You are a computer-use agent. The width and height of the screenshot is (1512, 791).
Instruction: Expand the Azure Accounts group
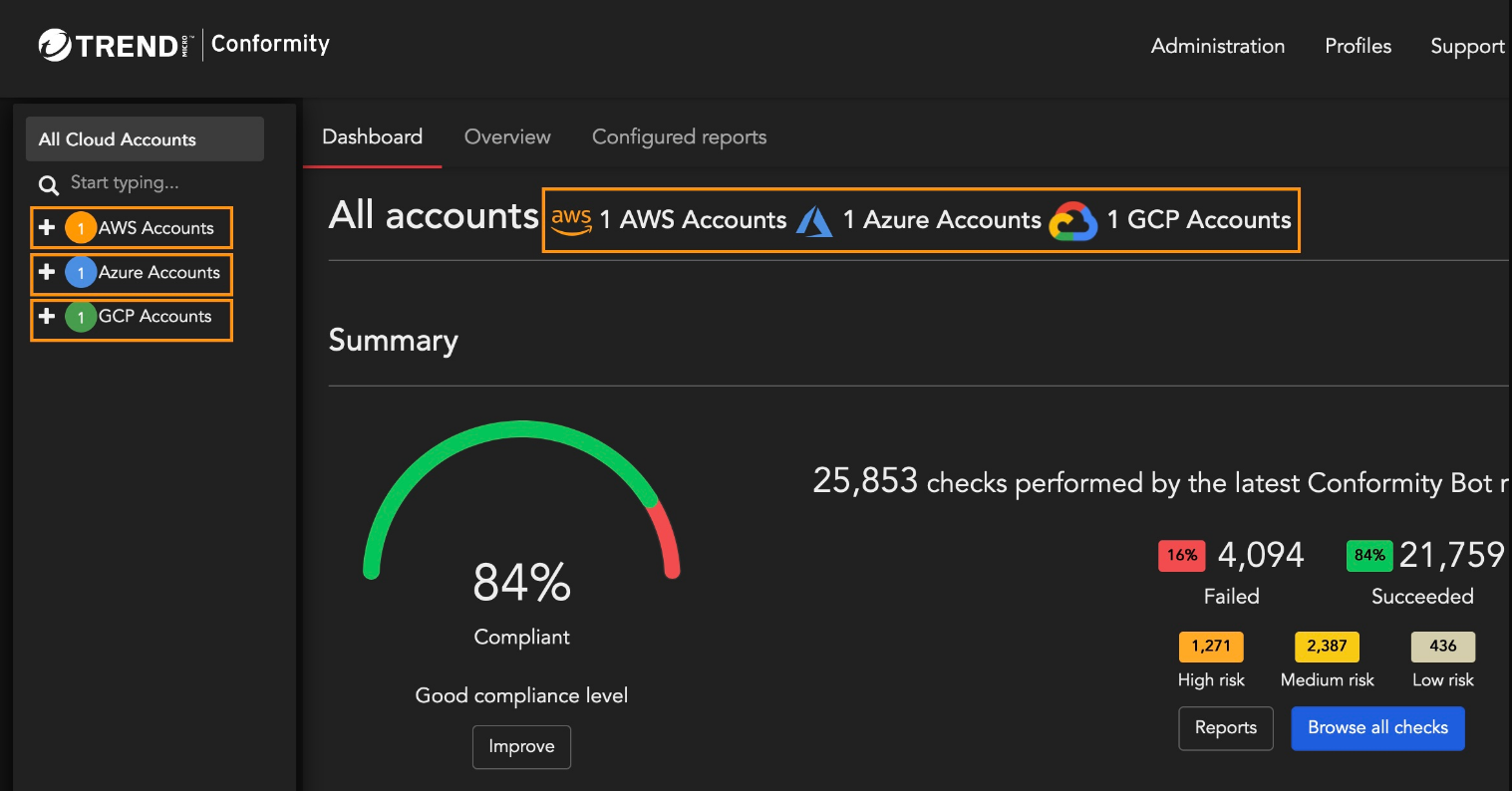tap(47, 273)
